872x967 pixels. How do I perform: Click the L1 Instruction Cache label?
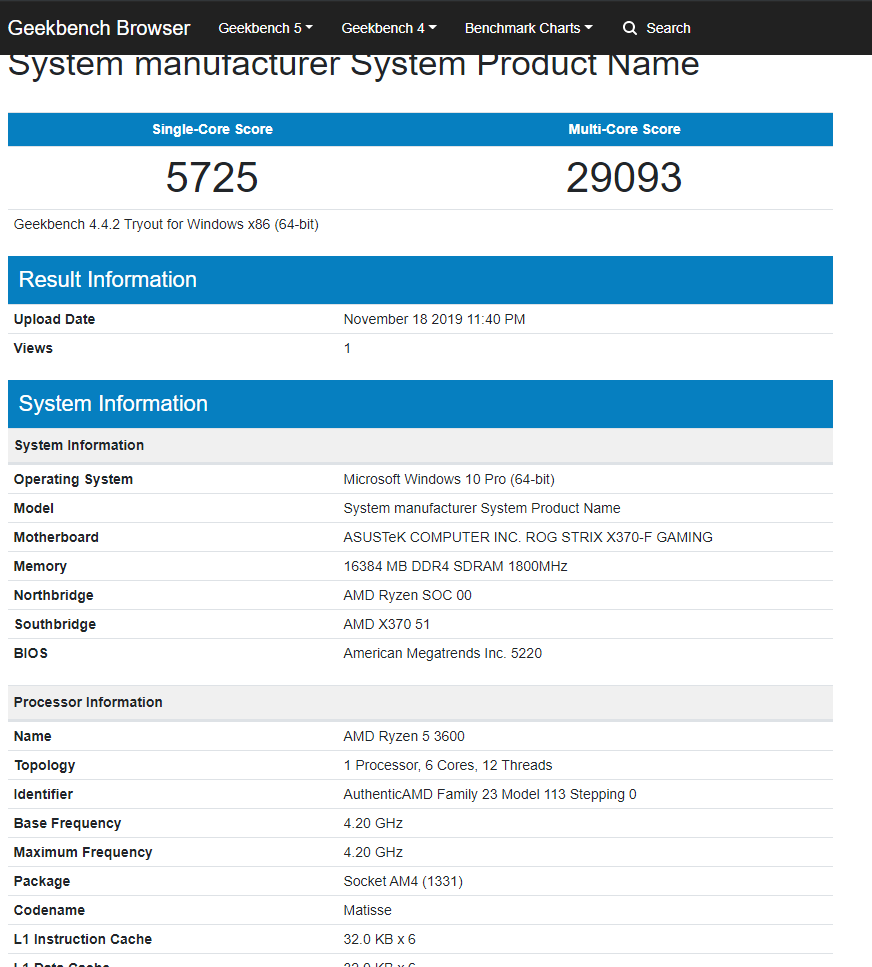tap(83, 939)
